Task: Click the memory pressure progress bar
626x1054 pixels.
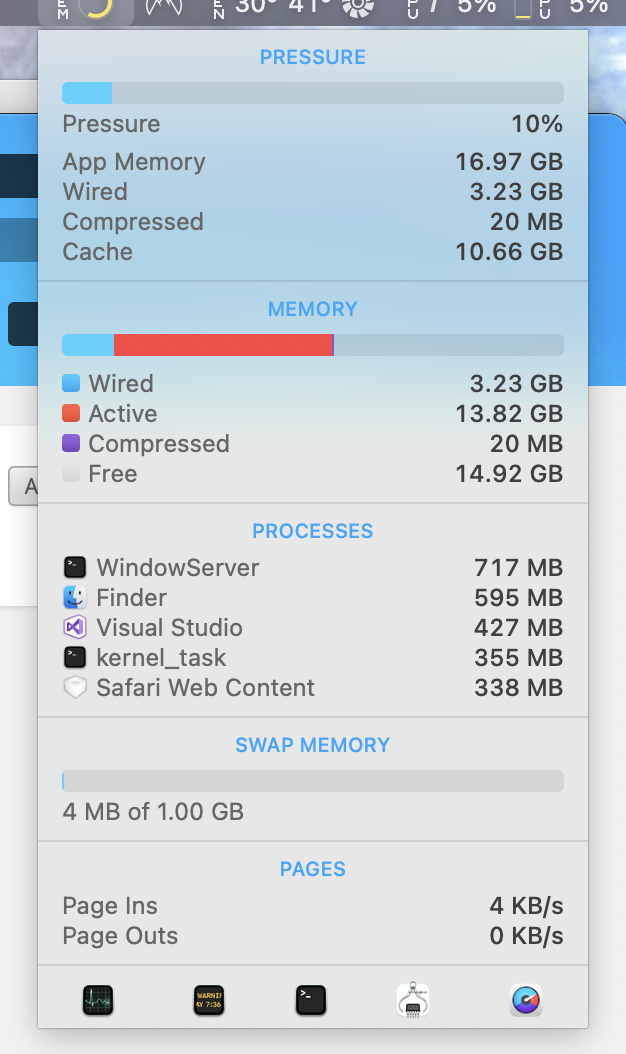Action: [312, 93]
